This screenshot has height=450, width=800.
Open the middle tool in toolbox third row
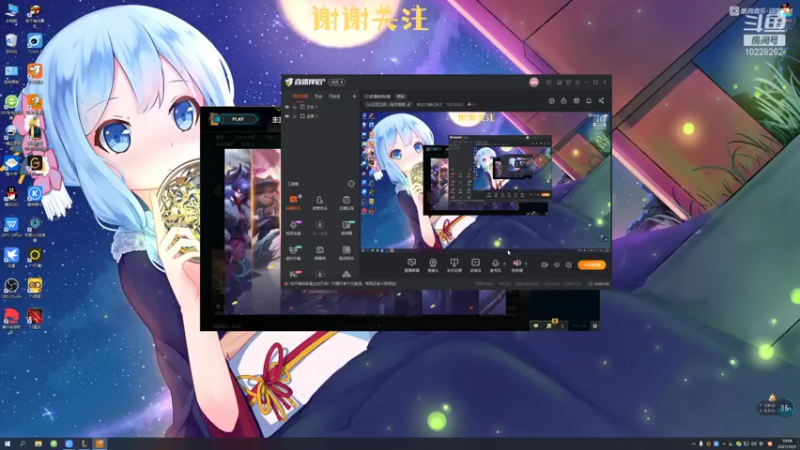[319, 253]
